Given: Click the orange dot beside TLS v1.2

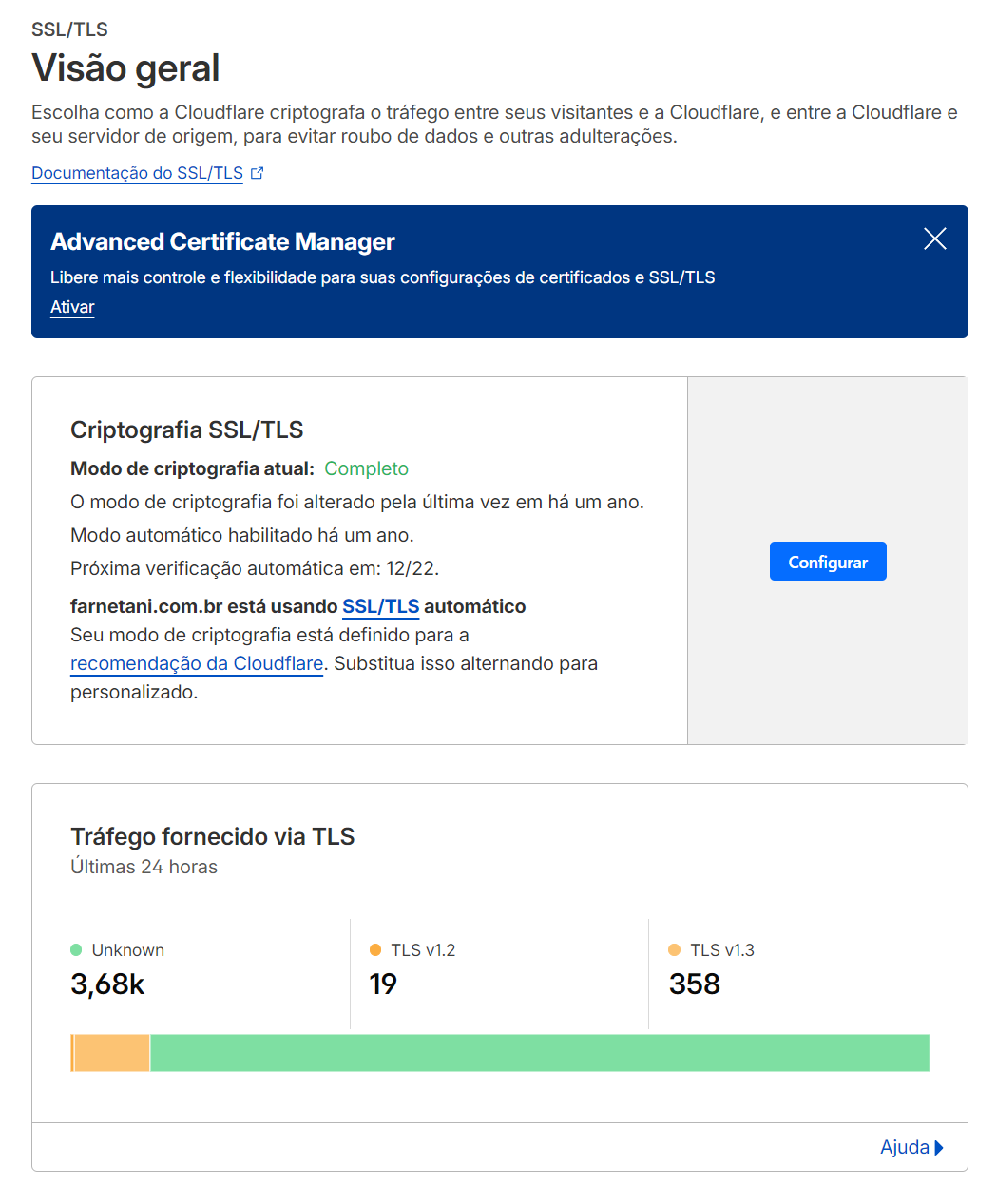Looking at the screenshot, I should tap(375, 950).
